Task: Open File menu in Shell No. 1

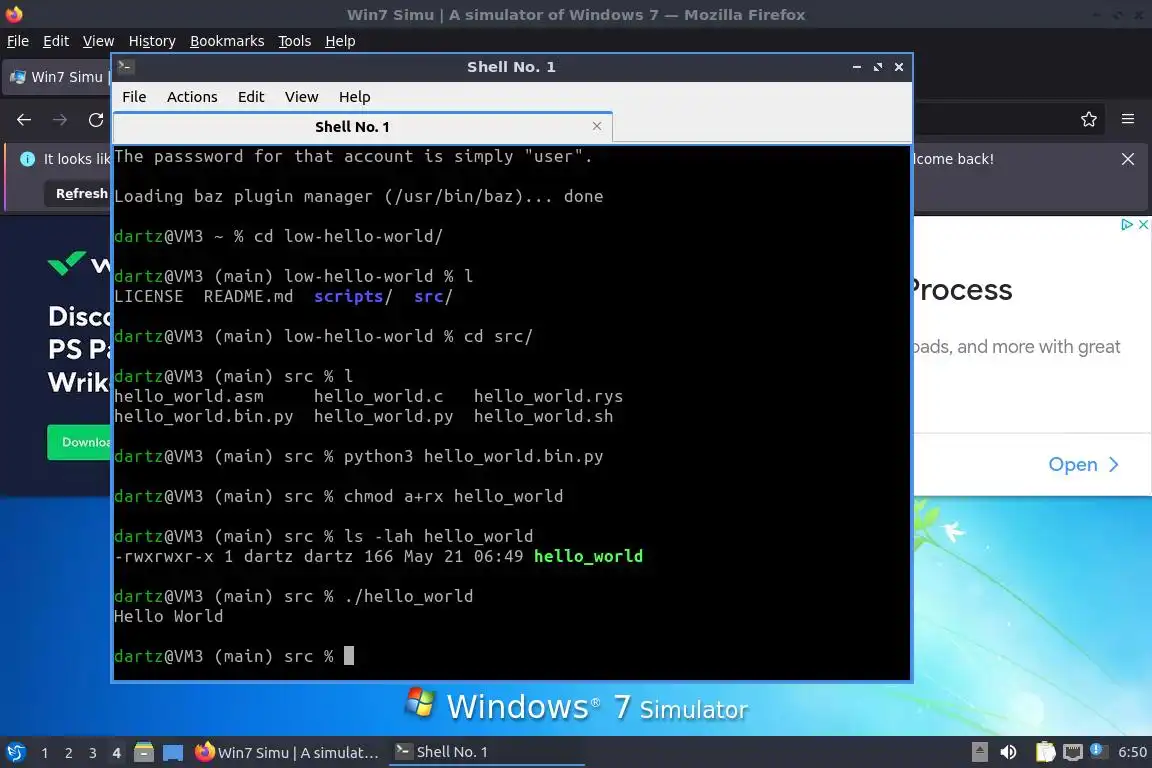Action: tap(134, 97)
